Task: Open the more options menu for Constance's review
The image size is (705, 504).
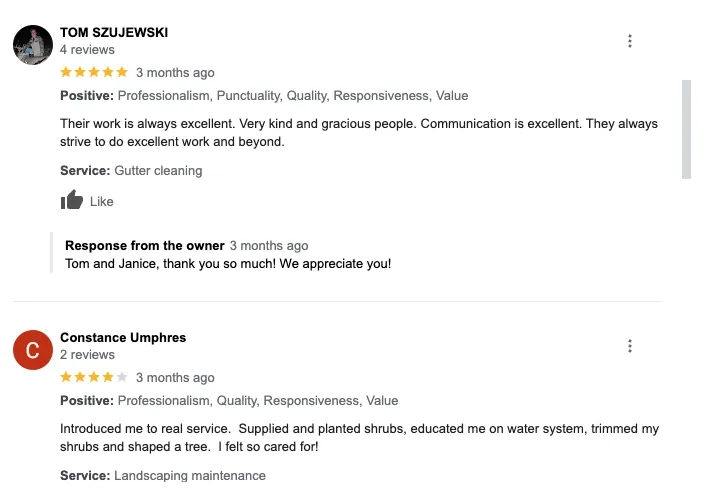Action: 630,346
